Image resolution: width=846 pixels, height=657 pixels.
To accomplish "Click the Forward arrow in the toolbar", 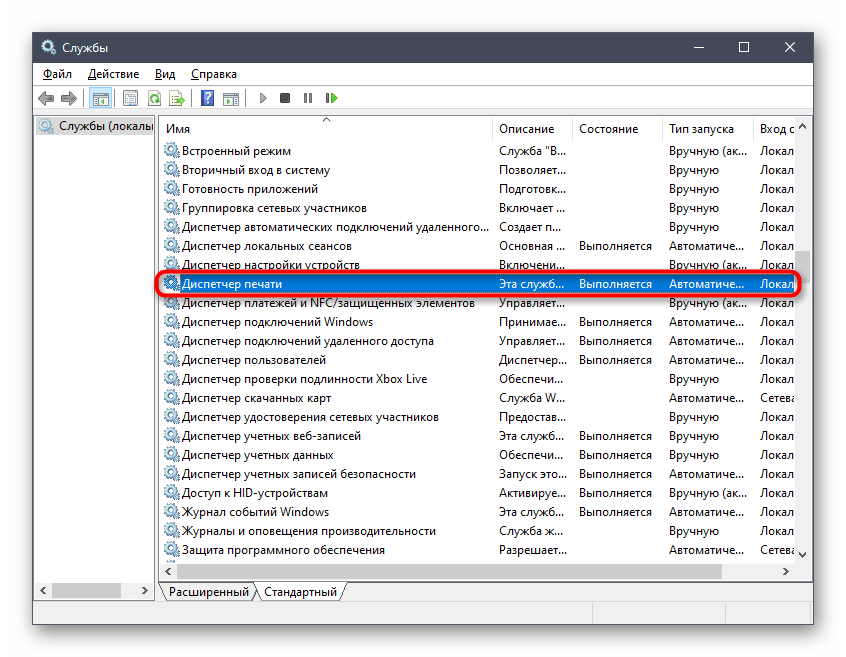I will coord(68,98).
